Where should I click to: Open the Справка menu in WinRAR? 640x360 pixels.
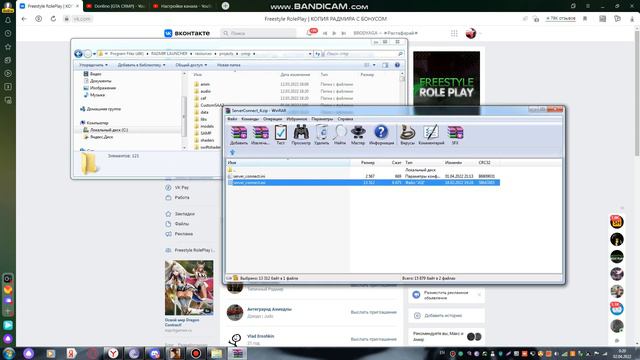point(345,119)
